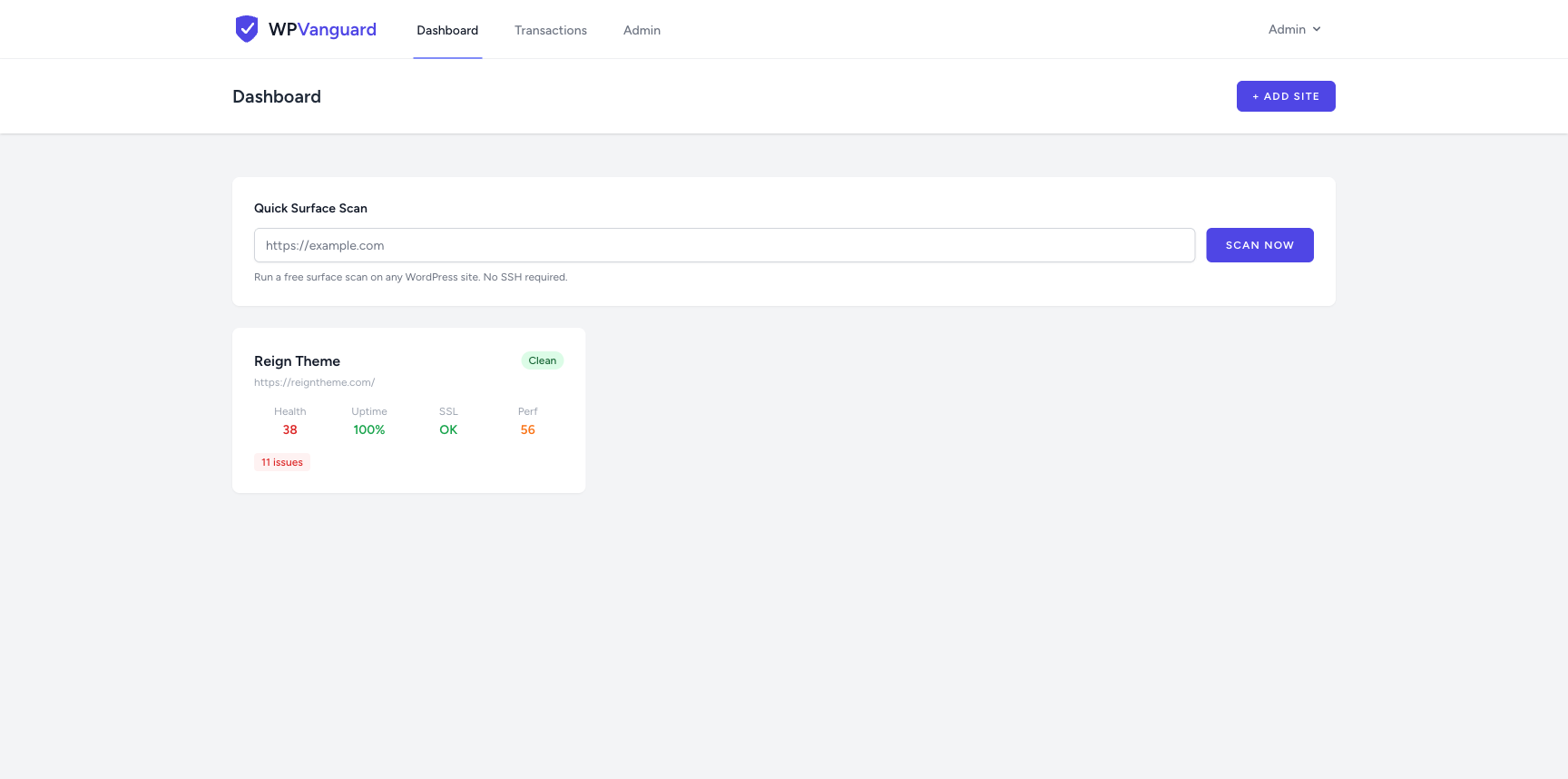This screenshot has width=1568, height=779.
Task: Click the Uptime value 100%
Action: 369,429
